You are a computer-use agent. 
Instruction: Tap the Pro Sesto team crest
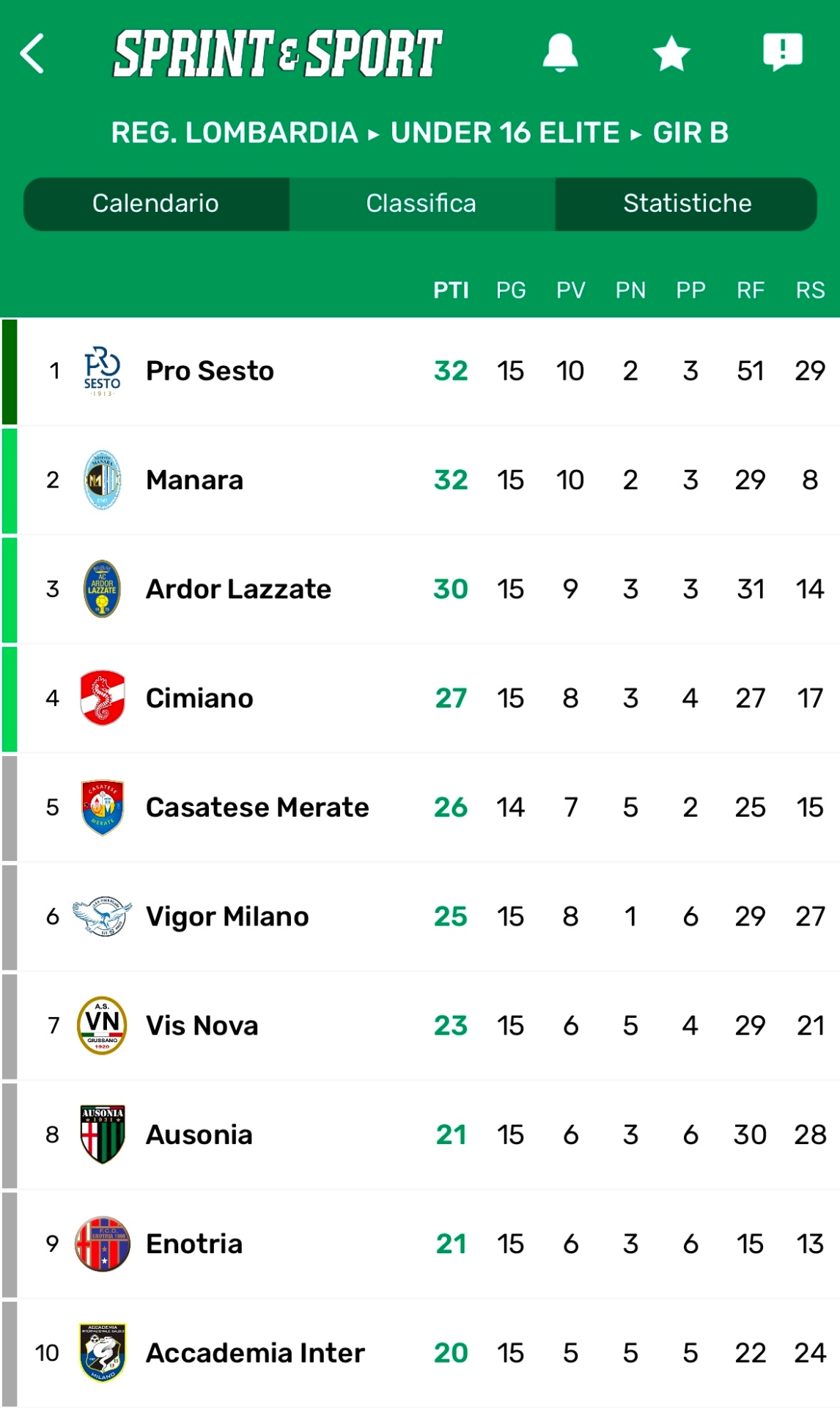click(102, 371)
